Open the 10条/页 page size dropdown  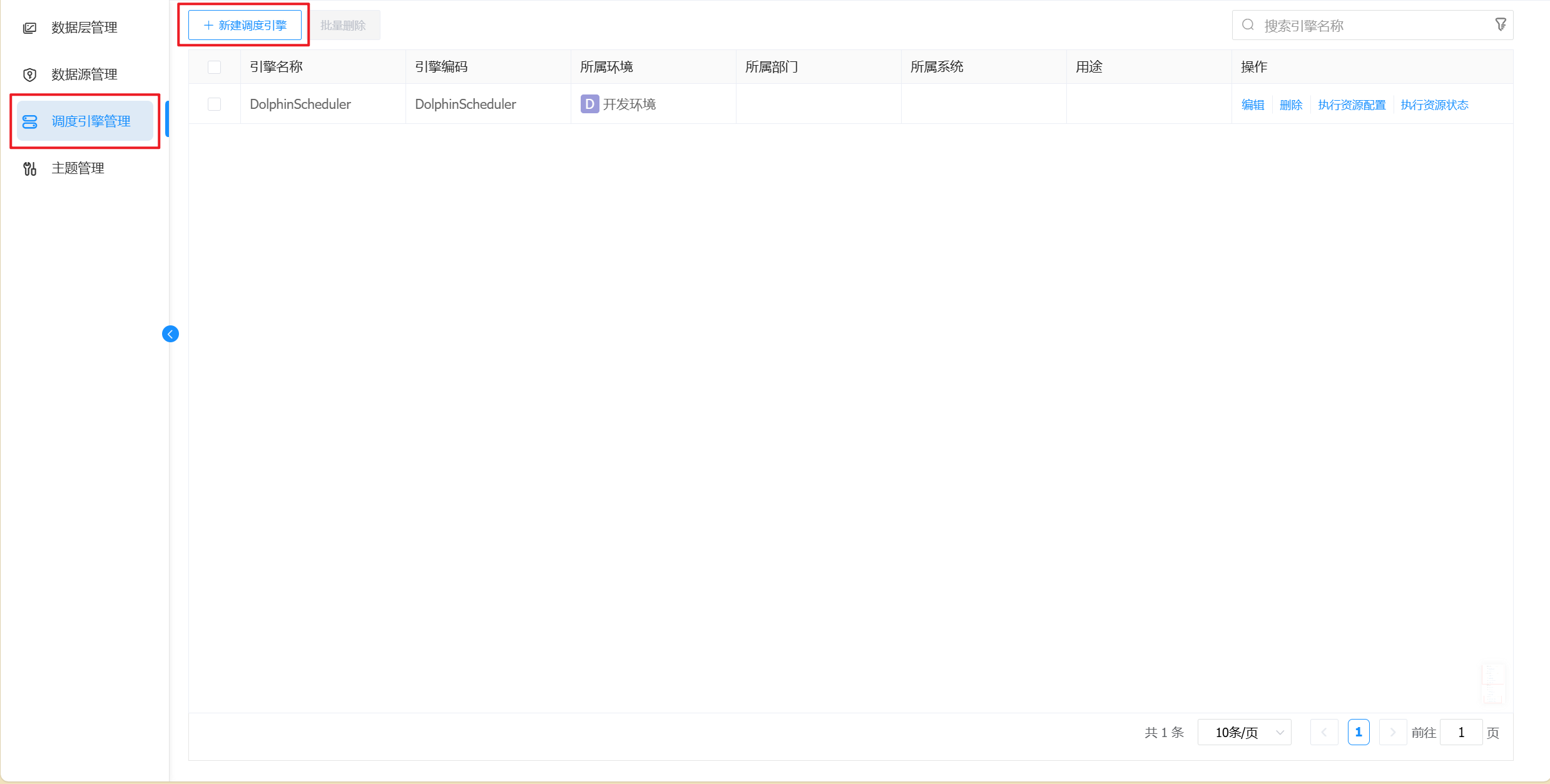click(1244, 732)
